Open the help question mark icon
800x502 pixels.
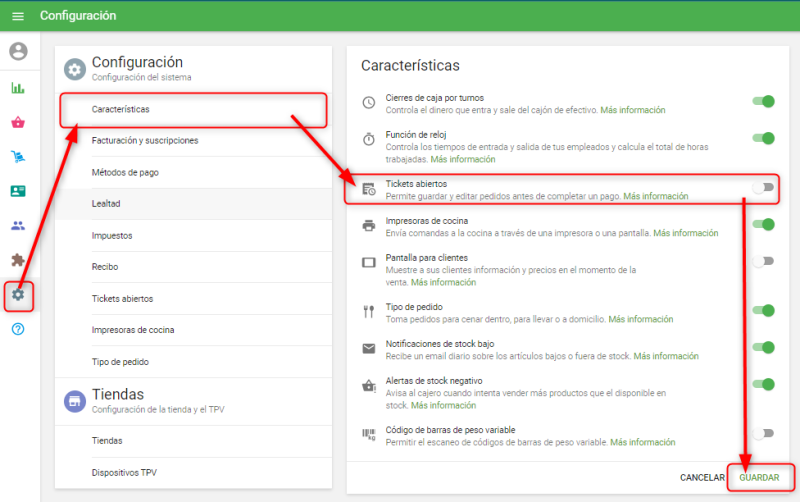pos(17,330)
